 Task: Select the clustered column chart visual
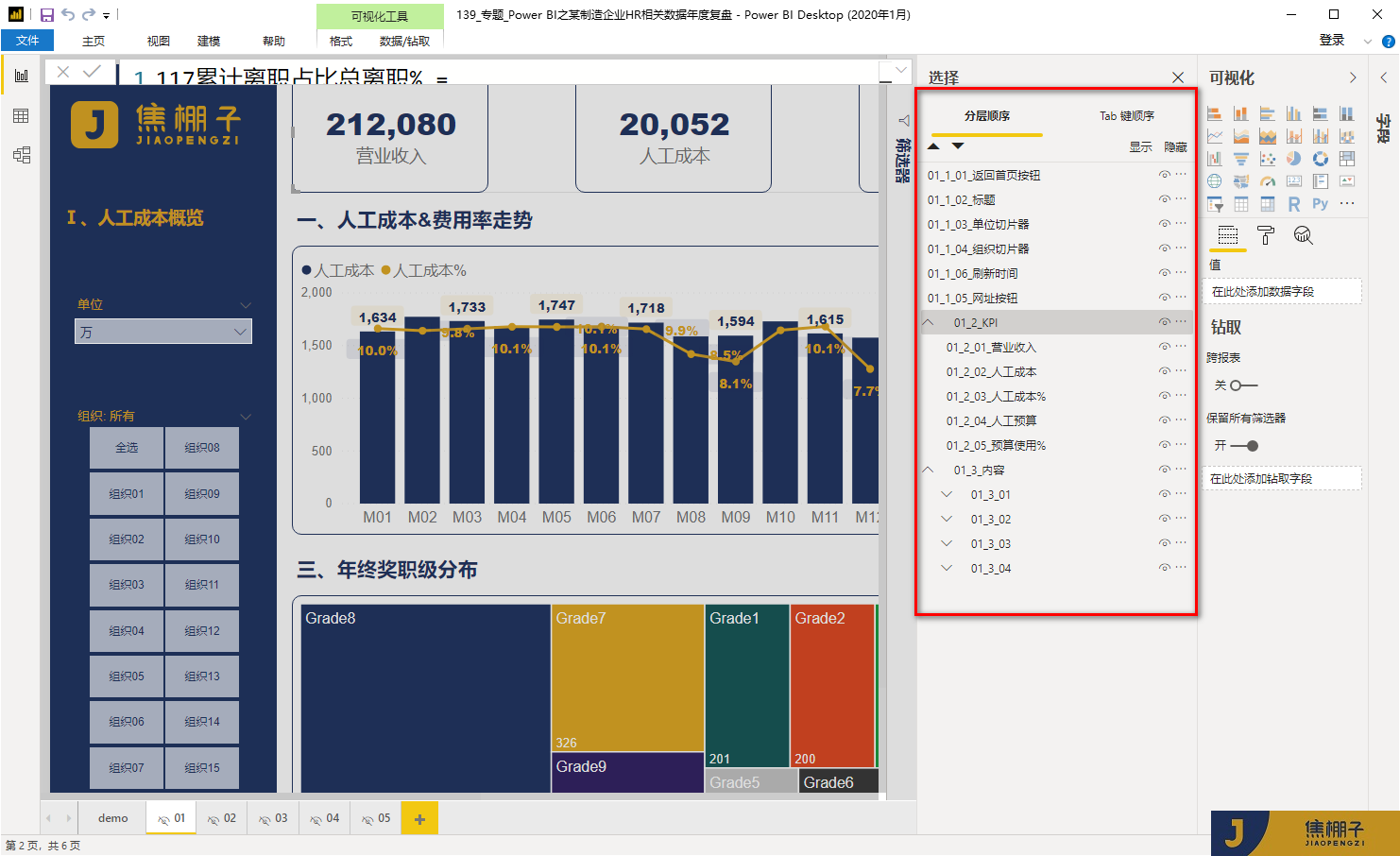point(1294,114)
